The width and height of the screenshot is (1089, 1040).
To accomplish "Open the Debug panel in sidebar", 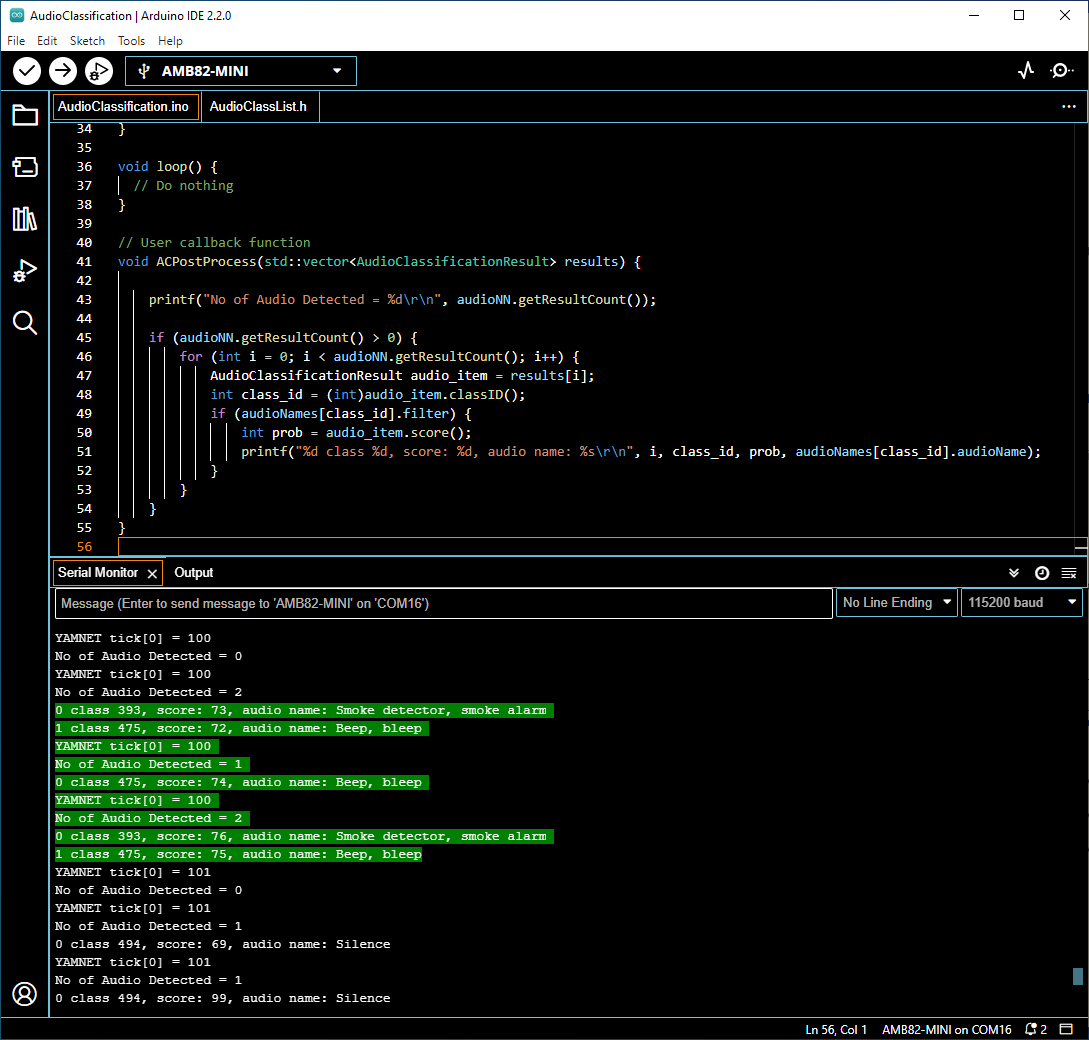I will (x=25, y=271).
